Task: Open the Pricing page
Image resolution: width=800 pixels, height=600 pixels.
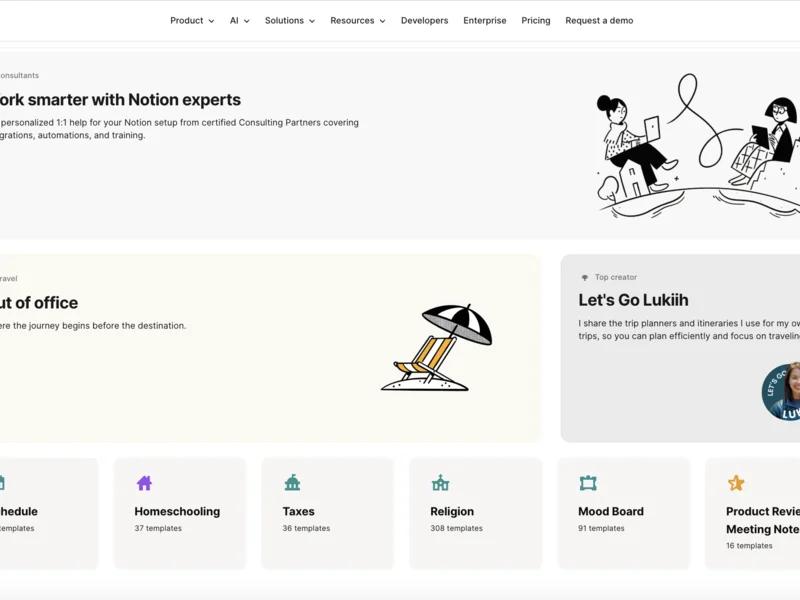Action: [x=536, y=20]
